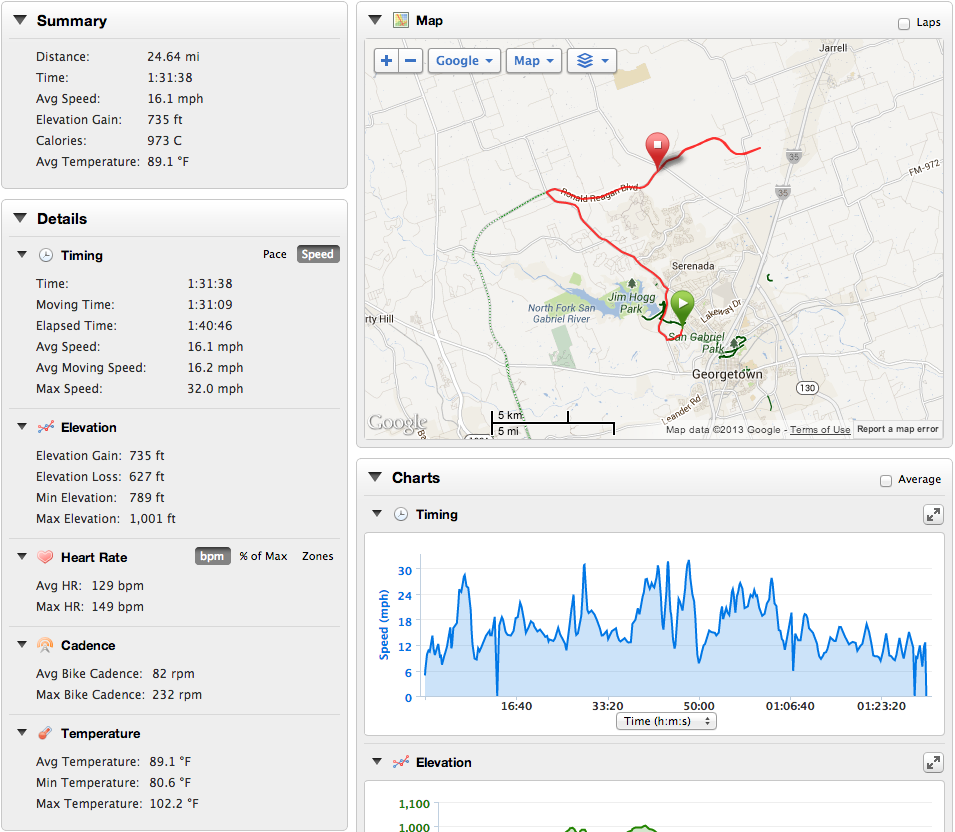The width and height of the screenshot is (955, 832).
Task: Zoom in on the map with plus button
Action: point(387,61)
